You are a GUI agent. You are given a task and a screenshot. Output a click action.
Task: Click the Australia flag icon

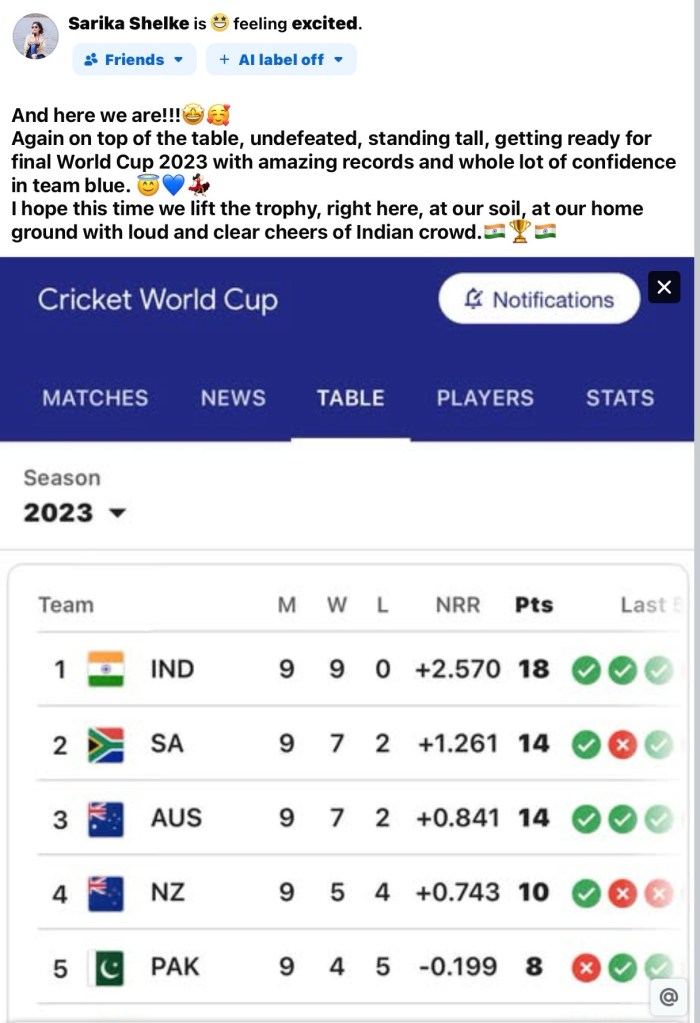coord(106,819)
